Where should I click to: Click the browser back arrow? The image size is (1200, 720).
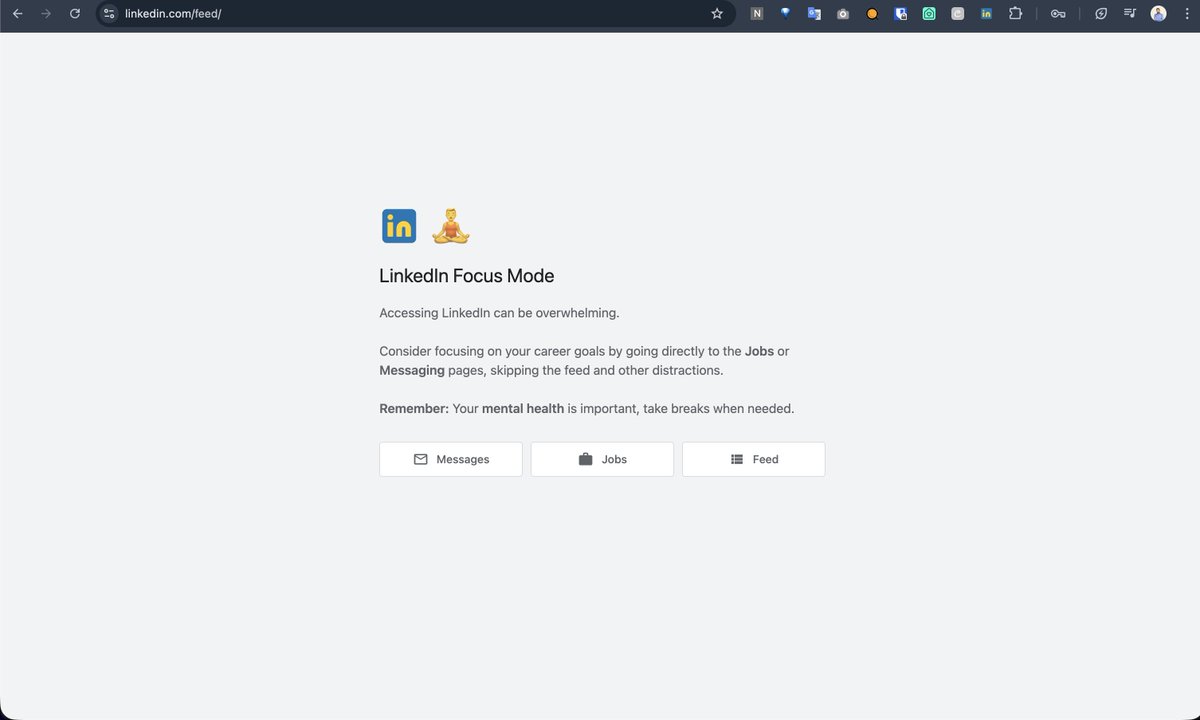pyautogui.click(x=17, y=14)
